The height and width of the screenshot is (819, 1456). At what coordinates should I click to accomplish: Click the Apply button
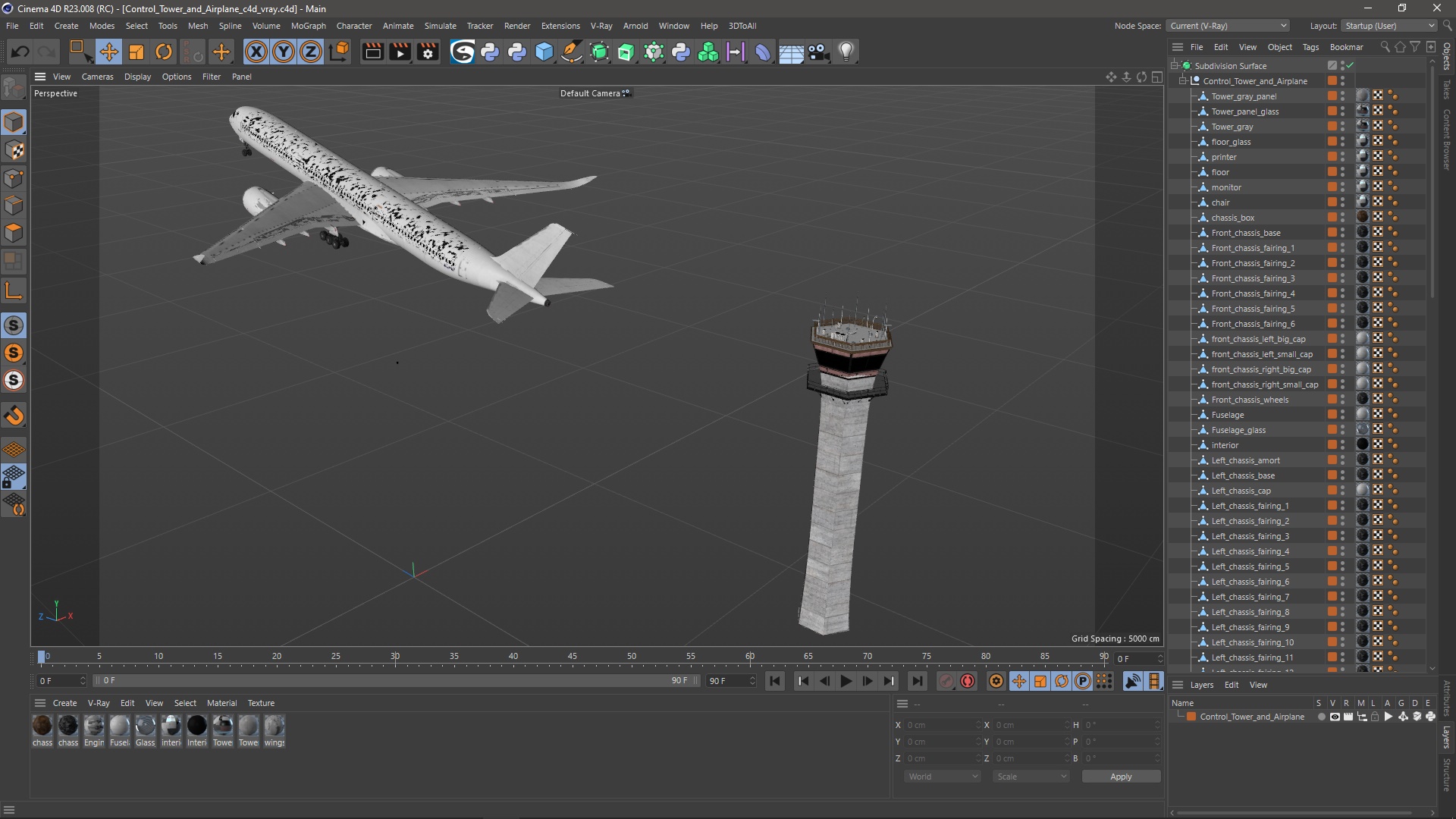click(1120, 777)
